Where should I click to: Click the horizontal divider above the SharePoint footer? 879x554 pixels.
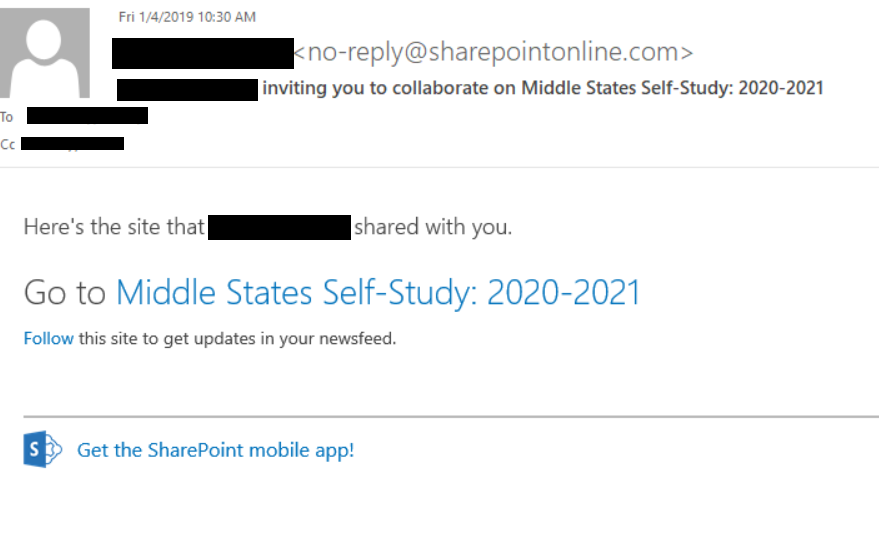pyautogui.click(x=450, y=415)
